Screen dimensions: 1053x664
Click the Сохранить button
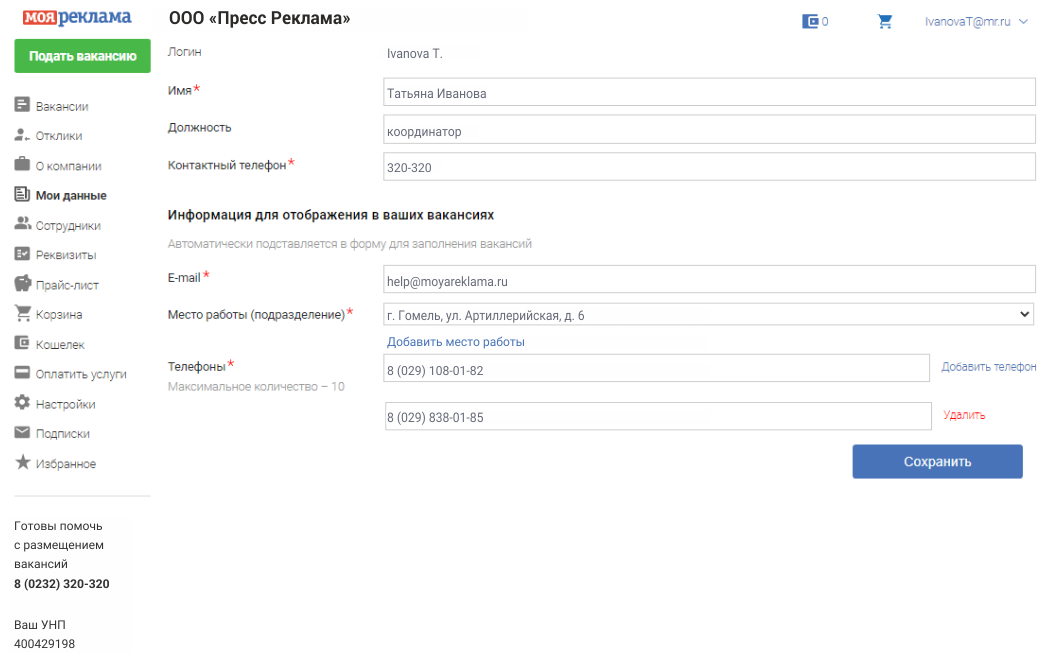pyautogui.click(x=937, y=462)
